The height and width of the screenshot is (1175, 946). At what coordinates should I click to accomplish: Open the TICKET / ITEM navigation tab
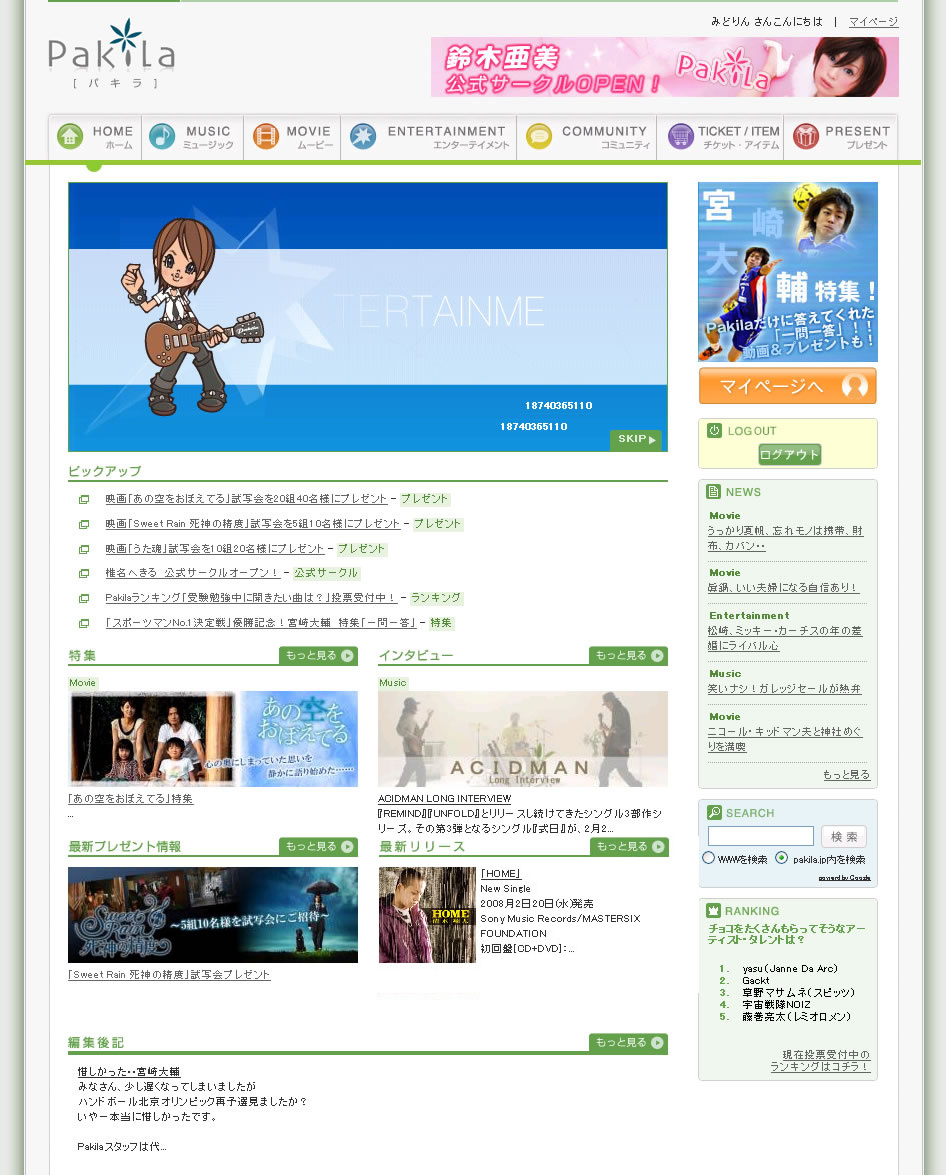[x=720, y=137]
